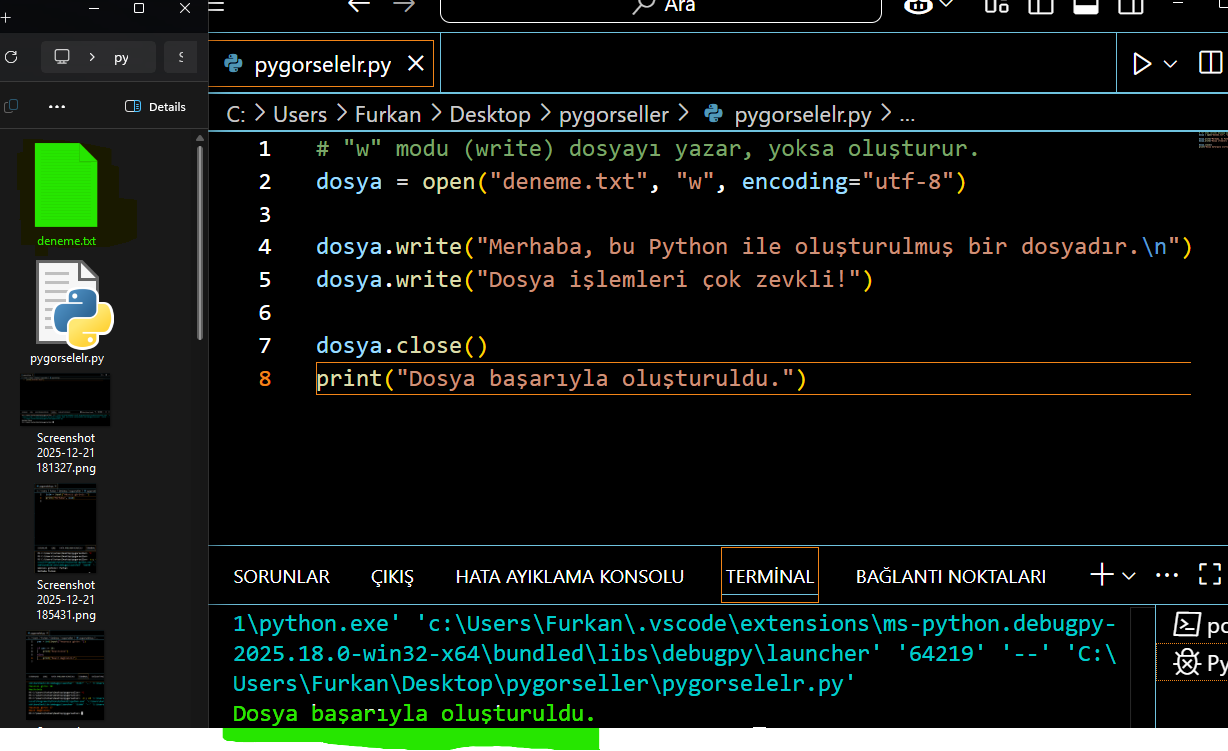Close the pygorselelr.py editor tab
Screen dimensions: 1228x751
point(415,64)
